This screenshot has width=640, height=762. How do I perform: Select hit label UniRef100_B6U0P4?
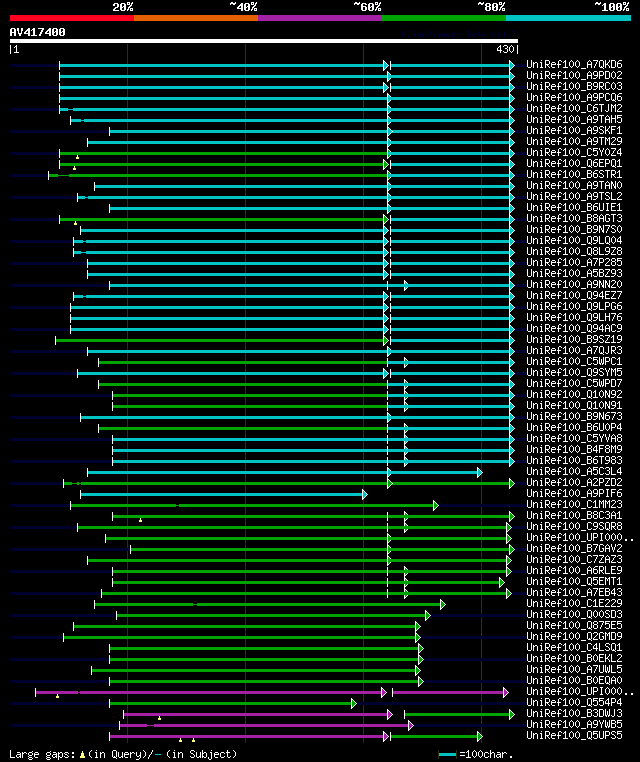[574, 427]
